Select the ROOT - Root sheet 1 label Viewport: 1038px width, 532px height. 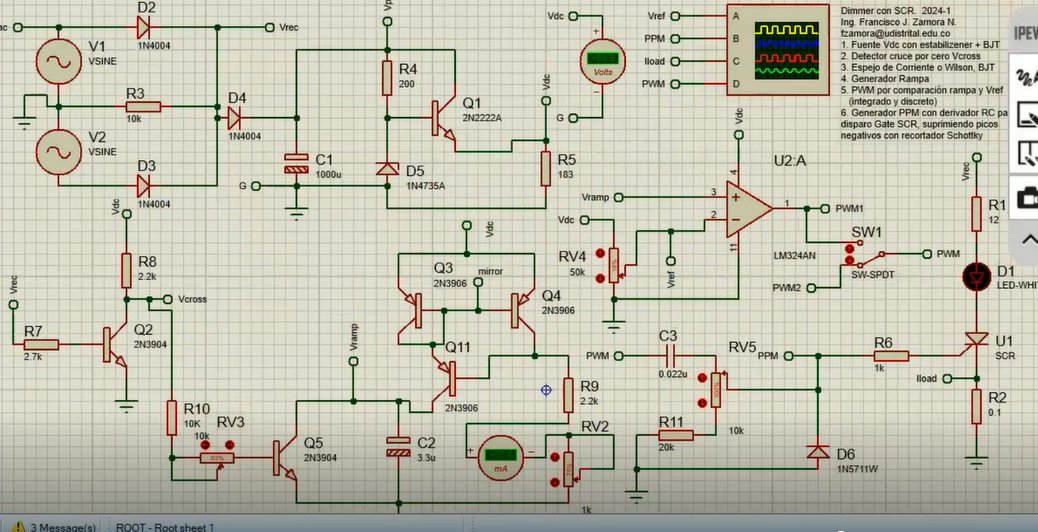[x=165, y=527]
